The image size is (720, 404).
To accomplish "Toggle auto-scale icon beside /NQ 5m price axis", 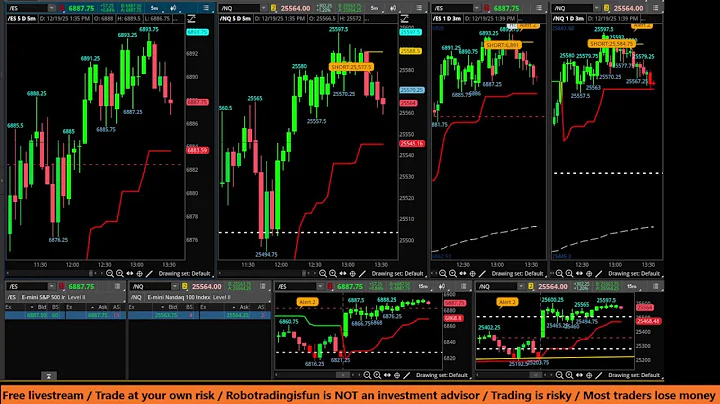I will tap(405, 19).
